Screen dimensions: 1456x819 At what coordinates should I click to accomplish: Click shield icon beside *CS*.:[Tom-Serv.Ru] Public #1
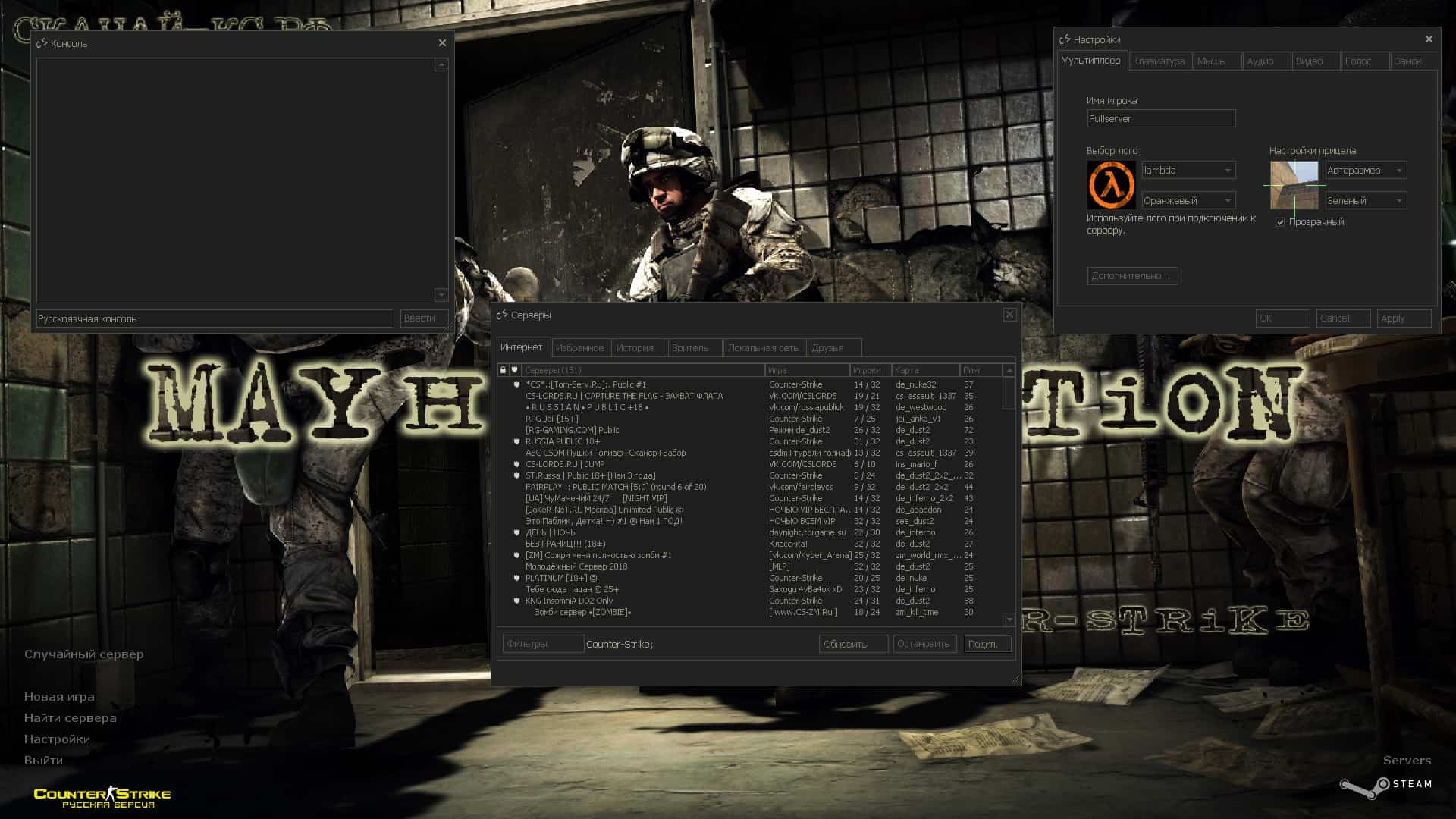(x=517, y=384)
